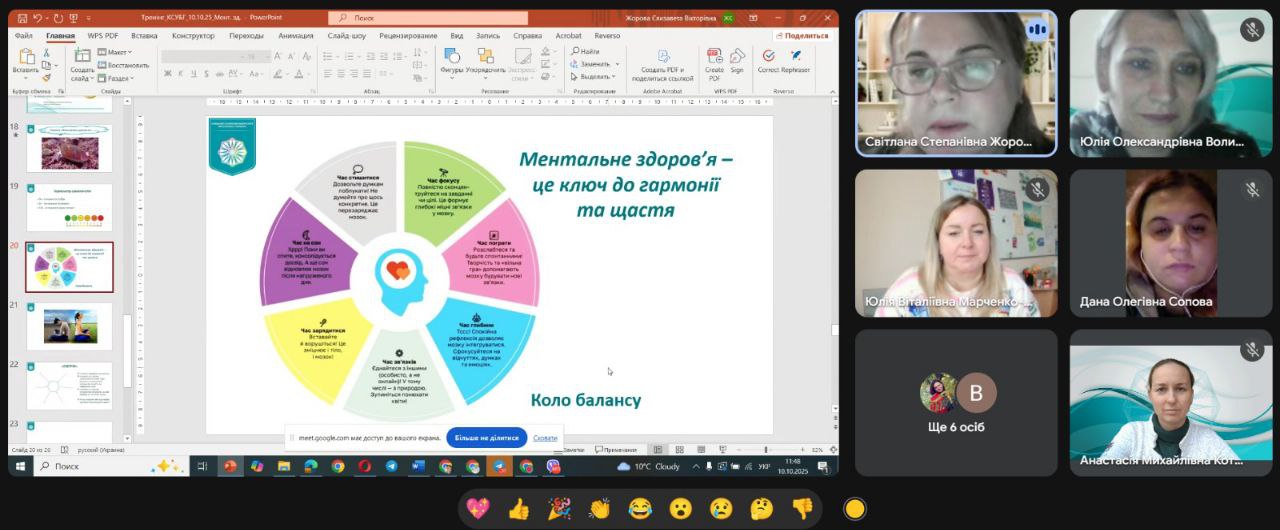Open Telegram from the taskbar
The width and height of the screenshot is (1280, 530).
(391, 466)
